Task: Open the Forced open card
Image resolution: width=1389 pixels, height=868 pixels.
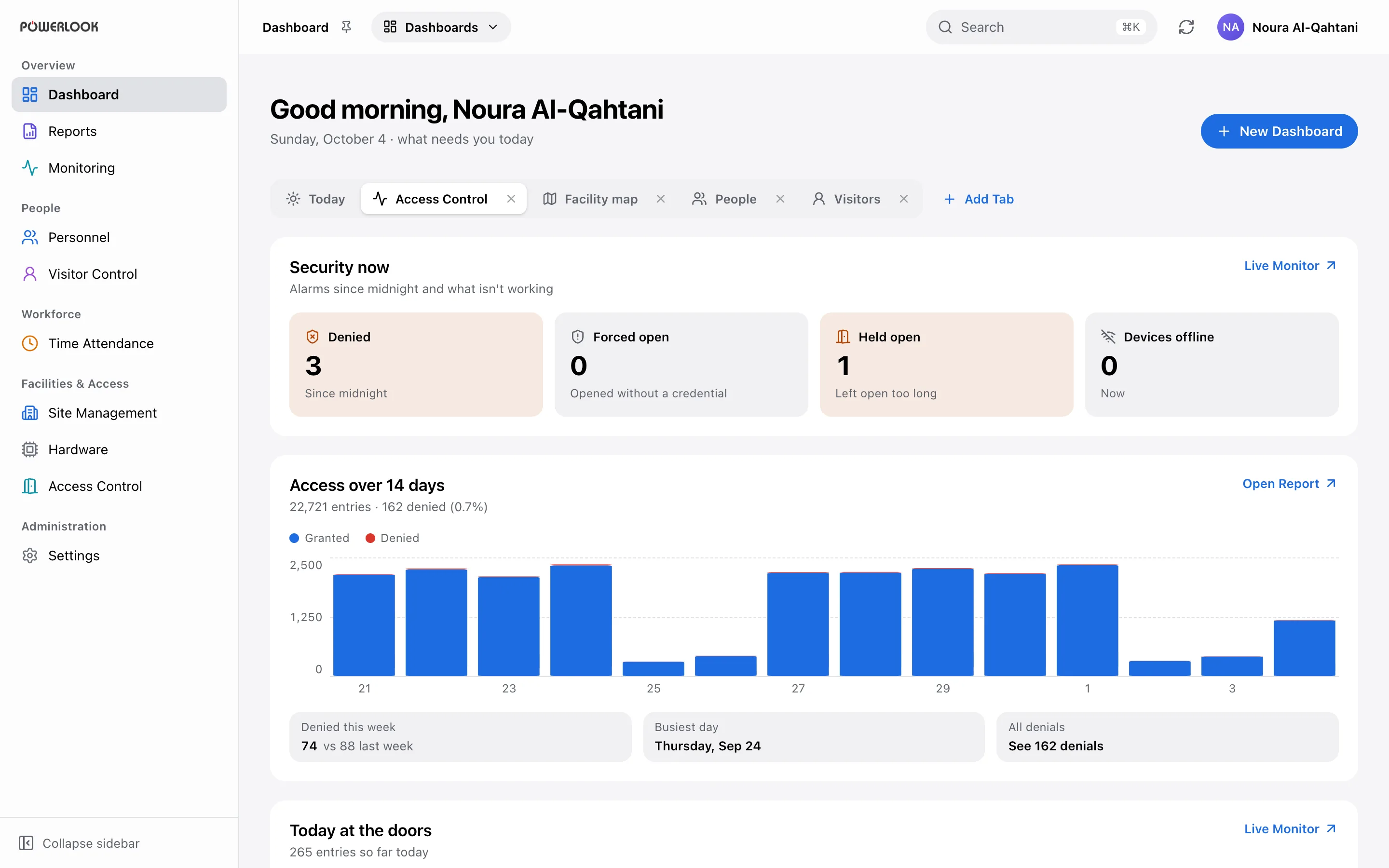Action: point(681,365)
